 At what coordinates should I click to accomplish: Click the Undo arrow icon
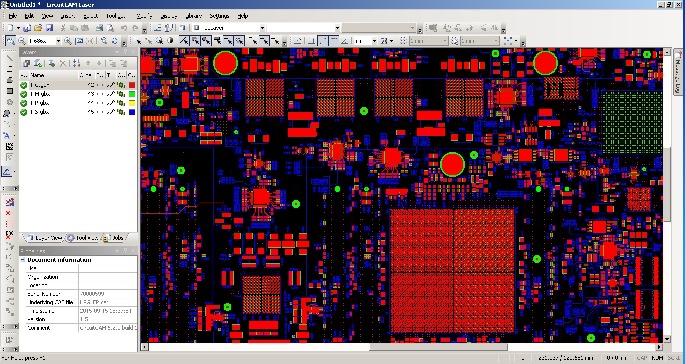[x=124, y=28]
